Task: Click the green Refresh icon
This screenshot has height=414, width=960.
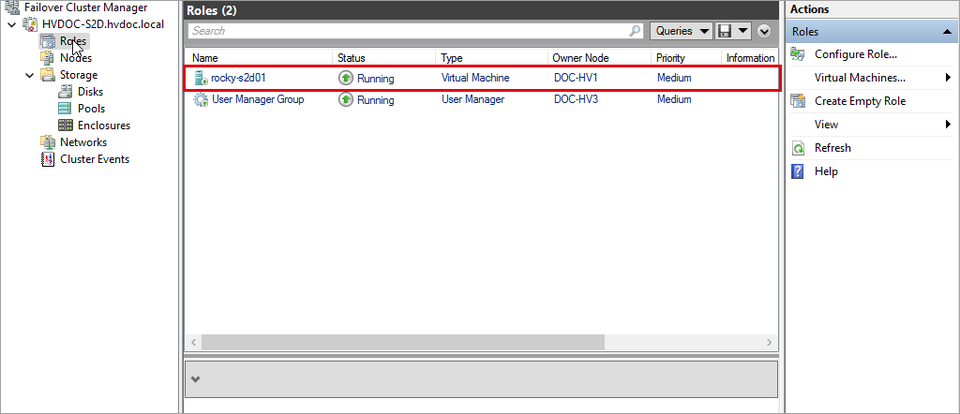Action: coord(797,148)
